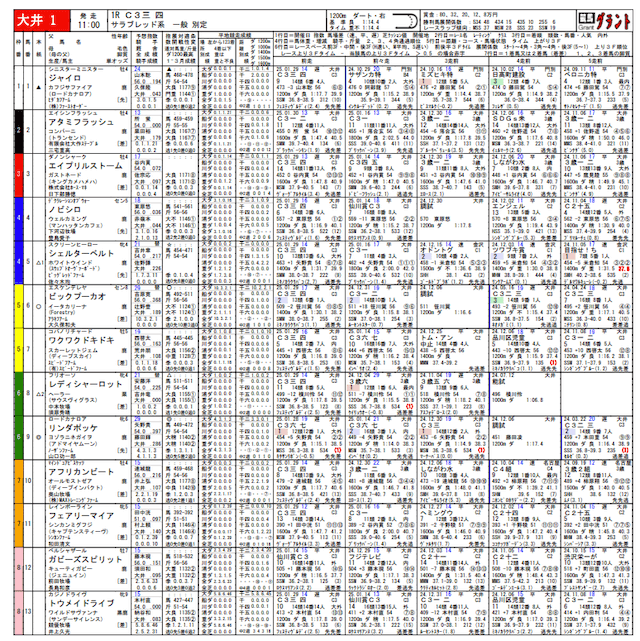Click the race title 1R C3三 四
Image resolution: width=640 pixels, height=641 pixels.
[x=137, y=15]
